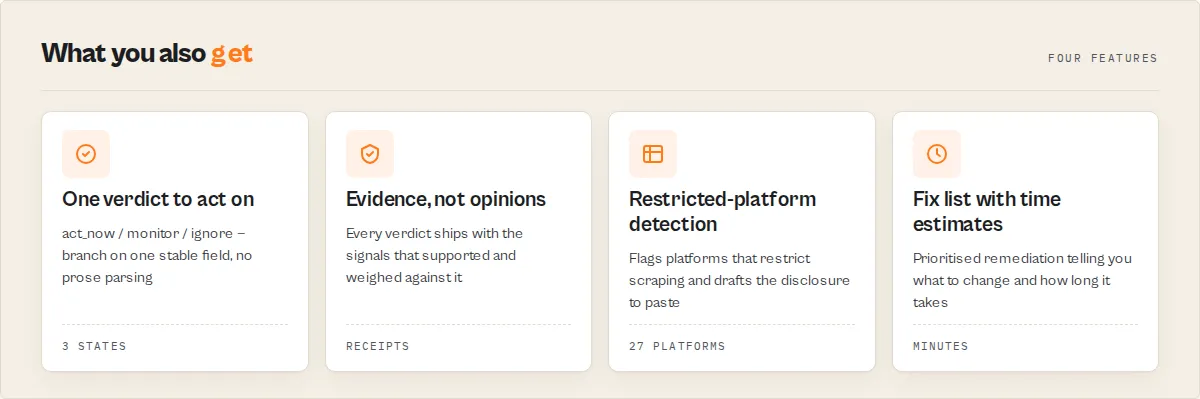Select the 'One verdict to act on' heading

pyautogui.click(x=158, y=199)
